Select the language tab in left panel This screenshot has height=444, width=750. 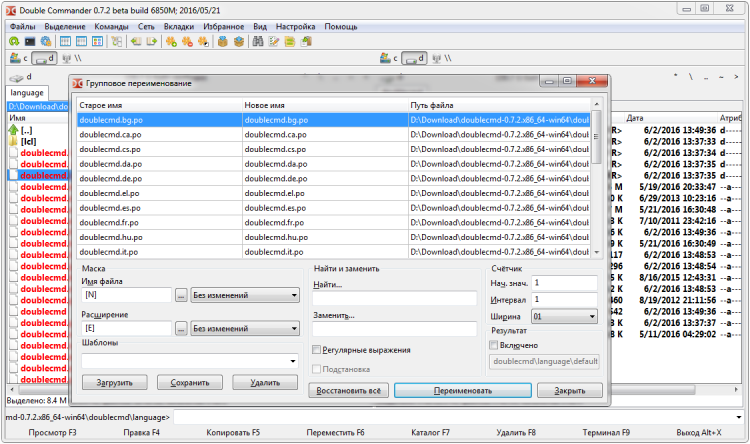tap(27, 93)
